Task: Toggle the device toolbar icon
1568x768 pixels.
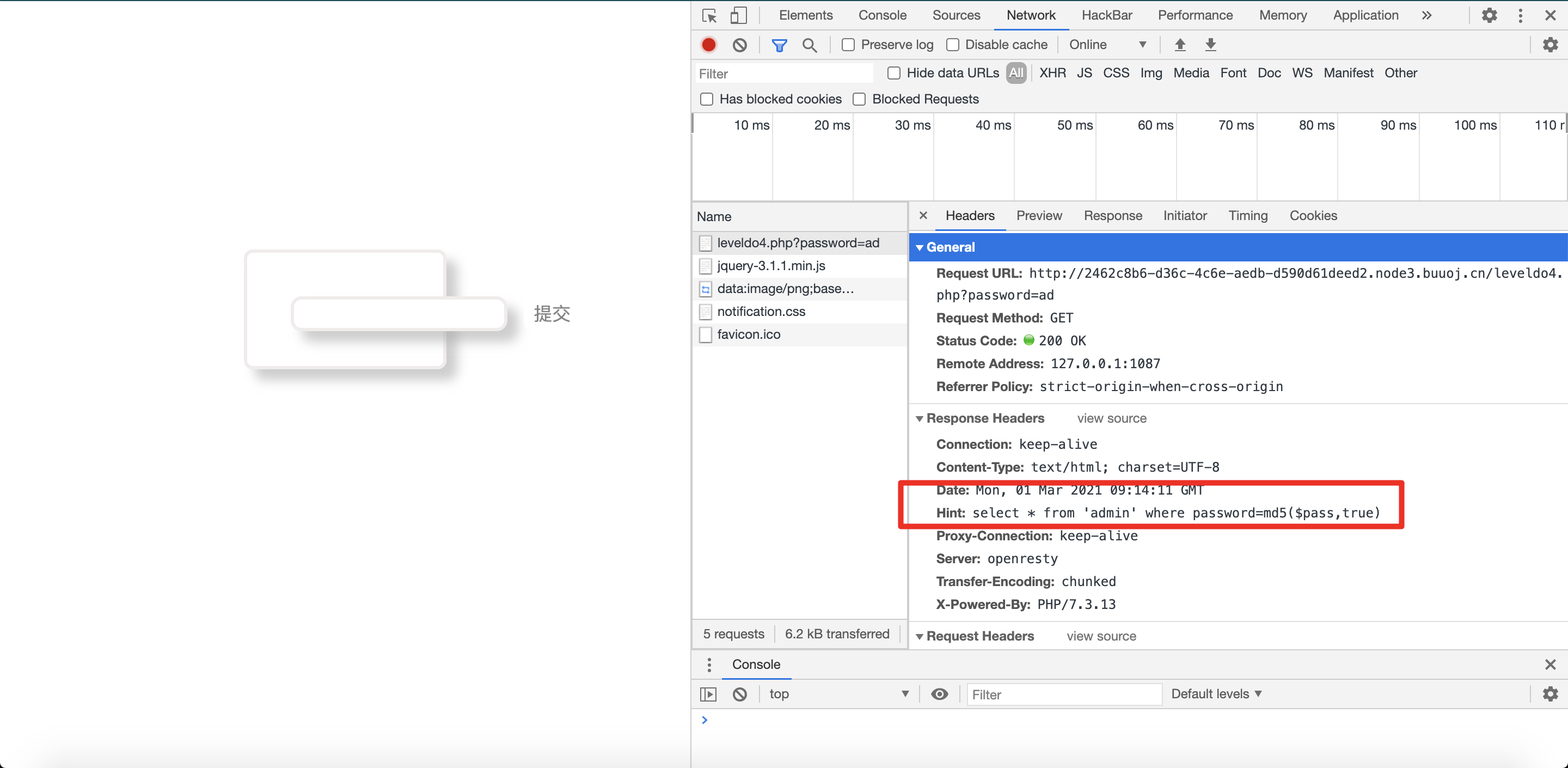Action: 738,15
